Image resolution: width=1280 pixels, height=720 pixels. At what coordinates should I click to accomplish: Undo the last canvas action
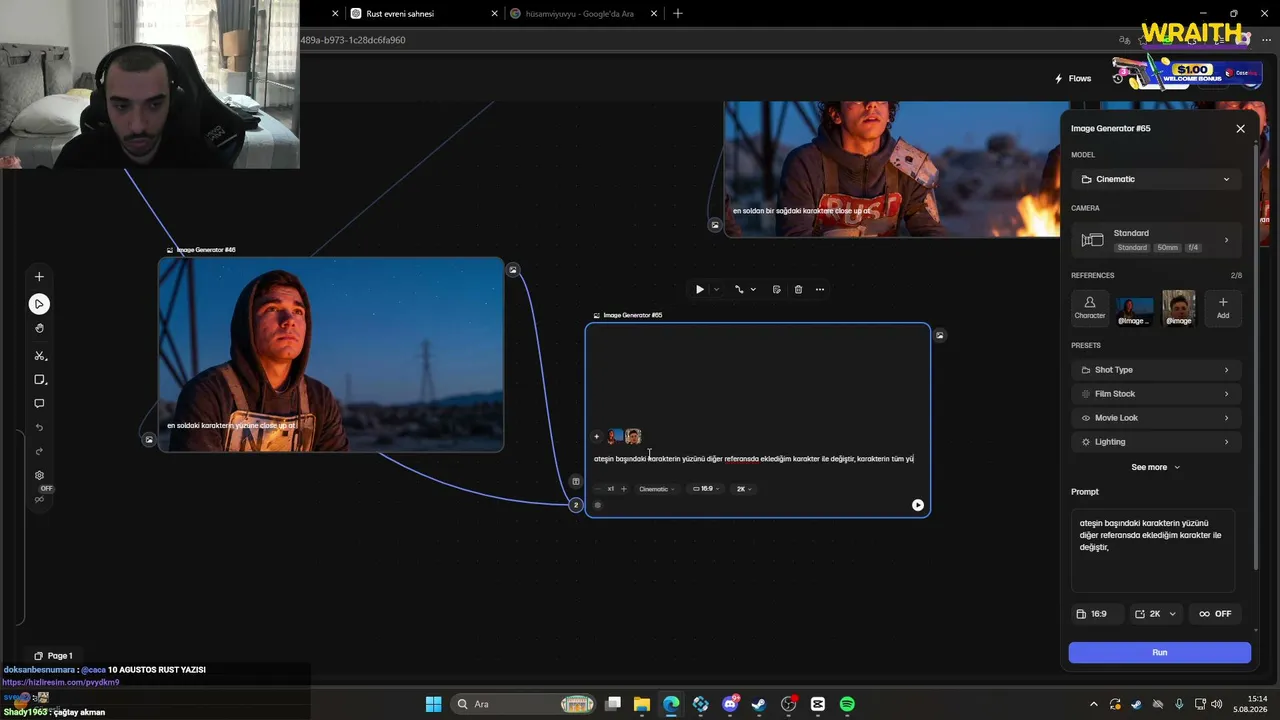(x=39, y=428)
